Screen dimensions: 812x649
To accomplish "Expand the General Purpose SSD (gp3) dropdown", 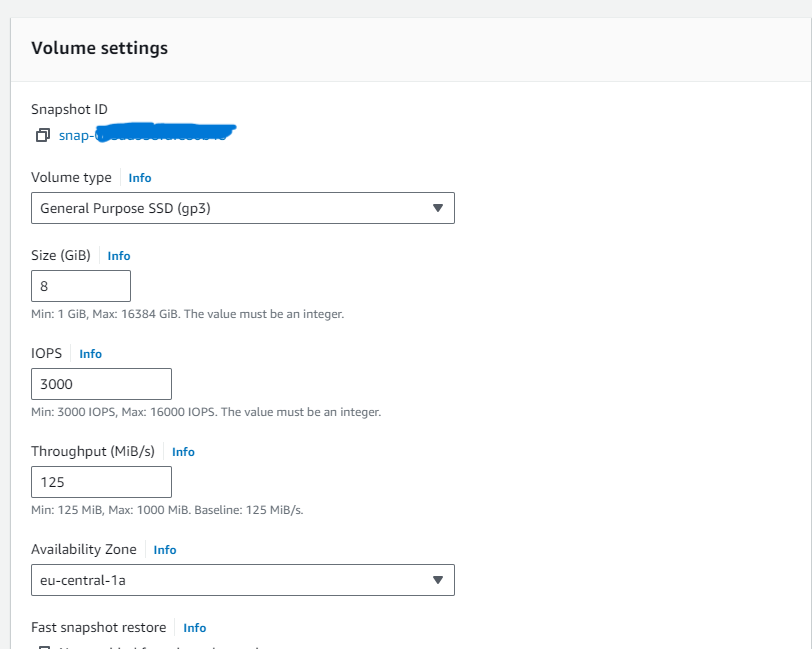I will click(243, 208).
